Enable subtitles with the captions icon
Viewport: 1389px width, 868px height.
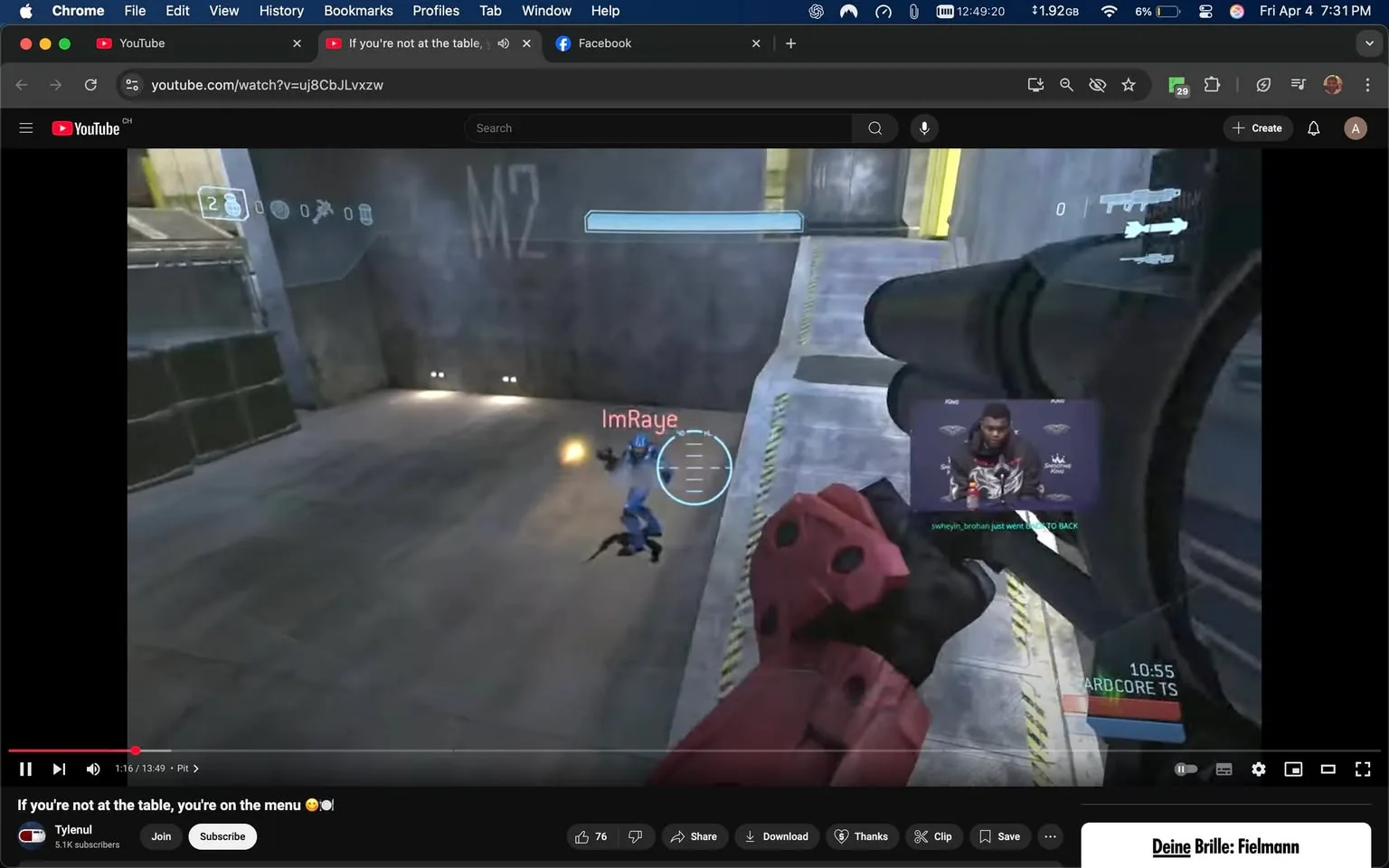(1224, 769)
